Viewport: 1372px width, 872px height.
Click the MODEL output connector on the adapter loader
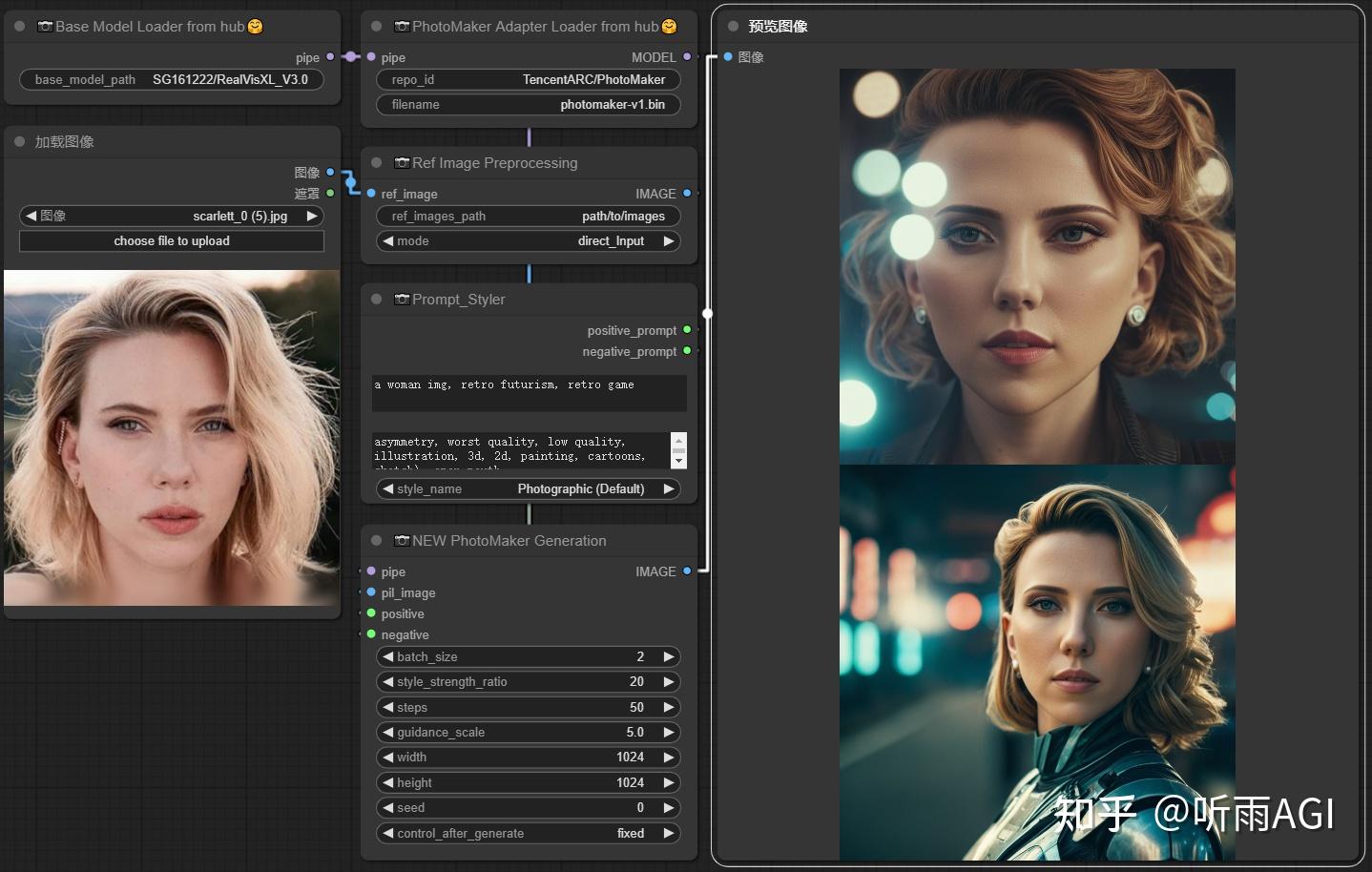687,57
